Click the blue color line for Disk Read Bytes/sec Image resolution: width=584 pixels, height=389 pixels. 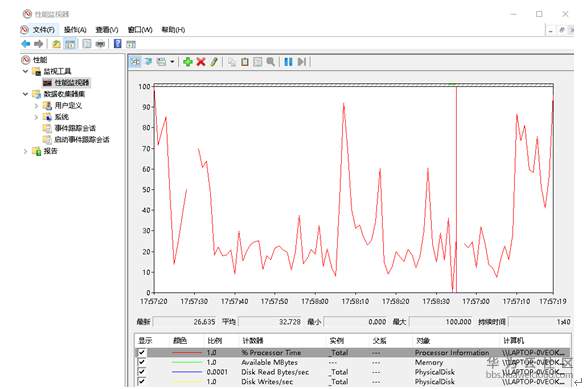187,372
